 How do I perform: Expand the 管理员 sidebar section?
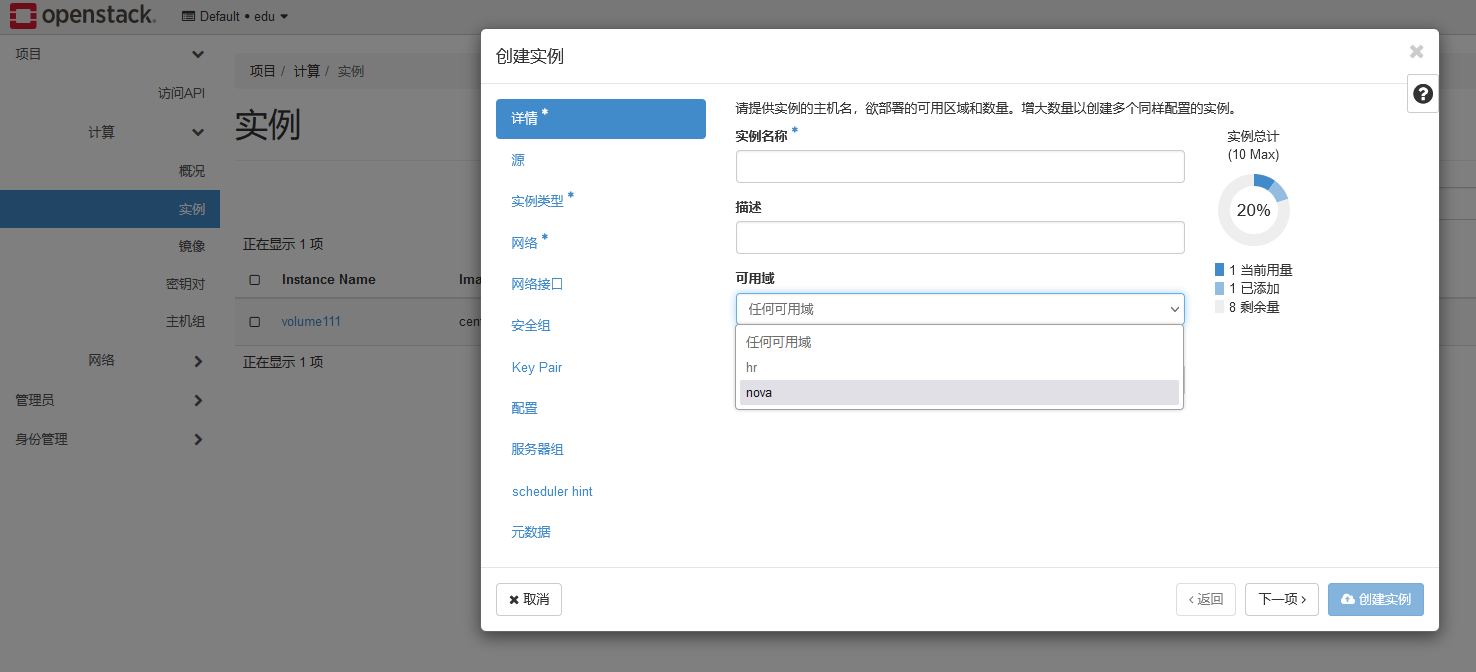pos(110,400)
